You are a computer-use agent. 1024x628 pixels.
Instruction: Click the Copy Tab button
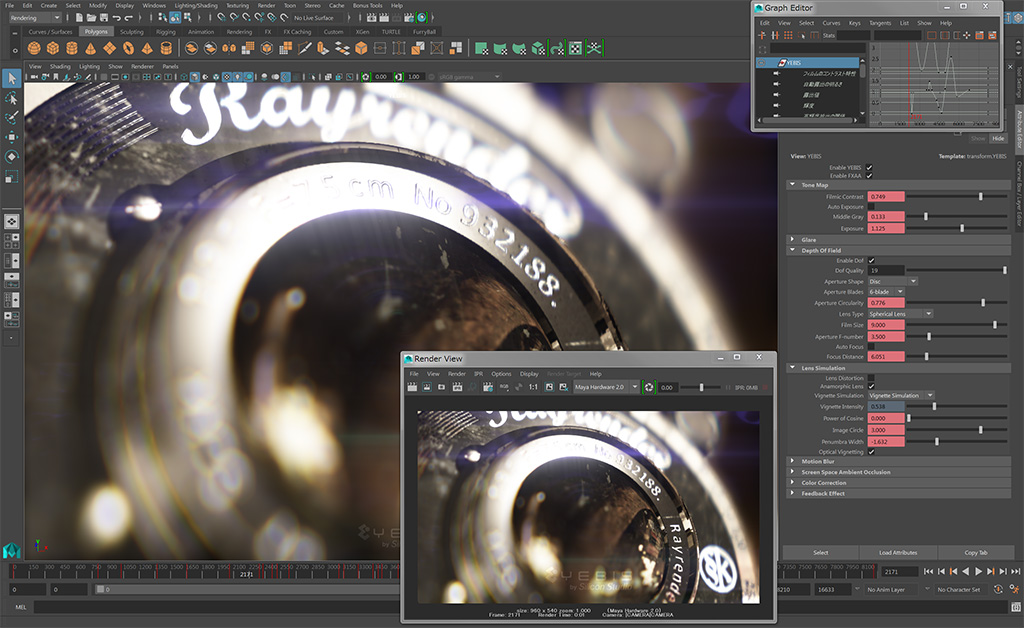click(x=976, y=552)
